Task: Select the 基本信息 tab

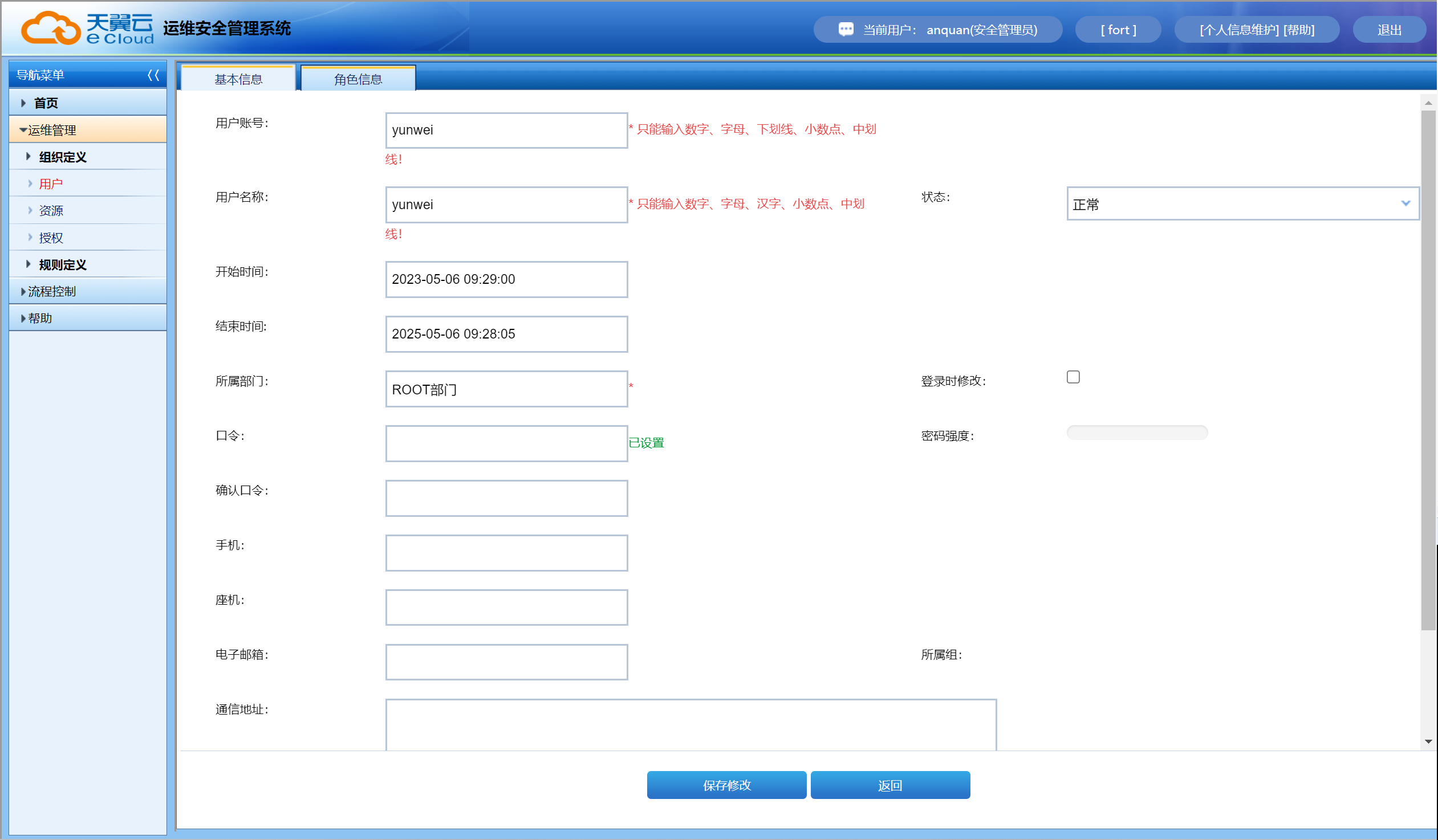Action: [x=238, y=79]
